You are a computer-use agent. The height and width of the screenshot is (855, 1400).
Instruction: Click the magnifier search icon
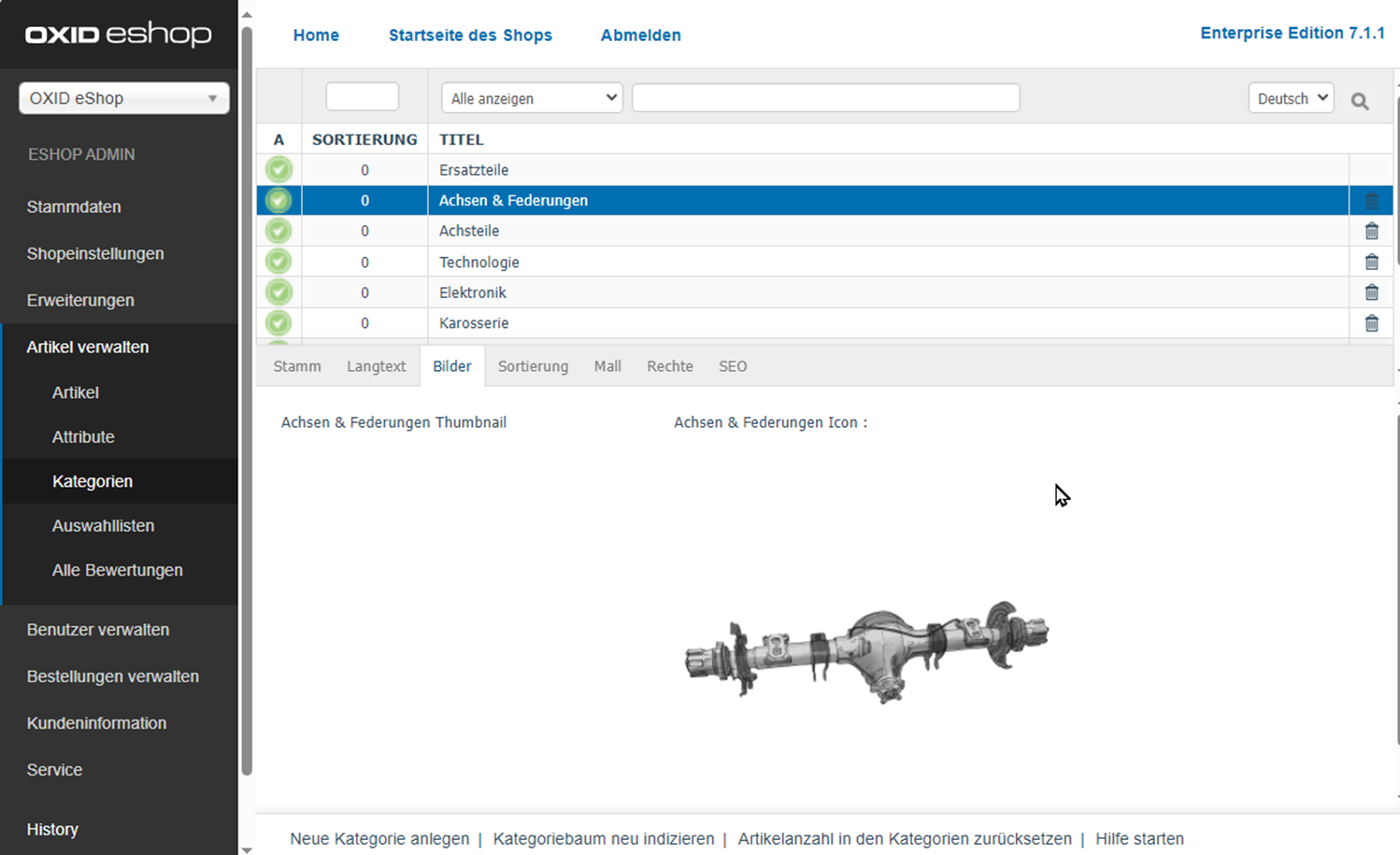click(x=1359, y=101)
